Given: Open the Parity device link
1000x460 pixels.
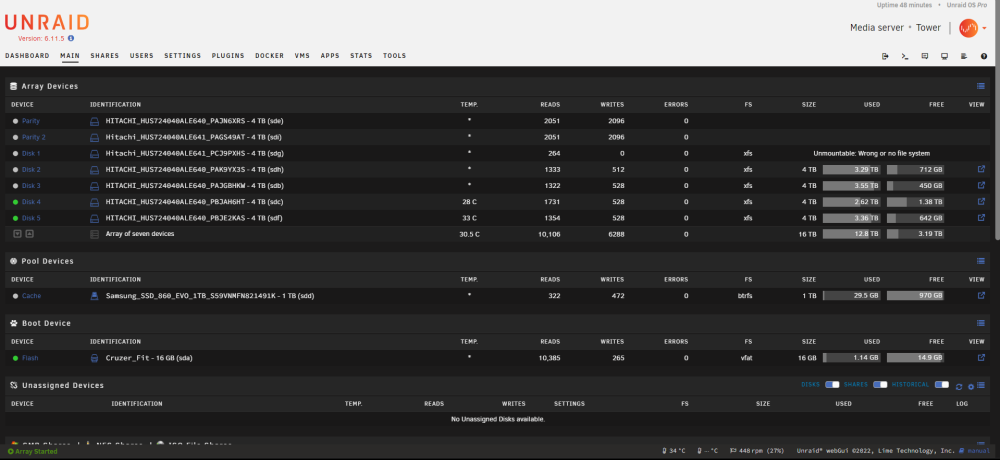Looking at the screenshot, I should [x=31, y=121].
